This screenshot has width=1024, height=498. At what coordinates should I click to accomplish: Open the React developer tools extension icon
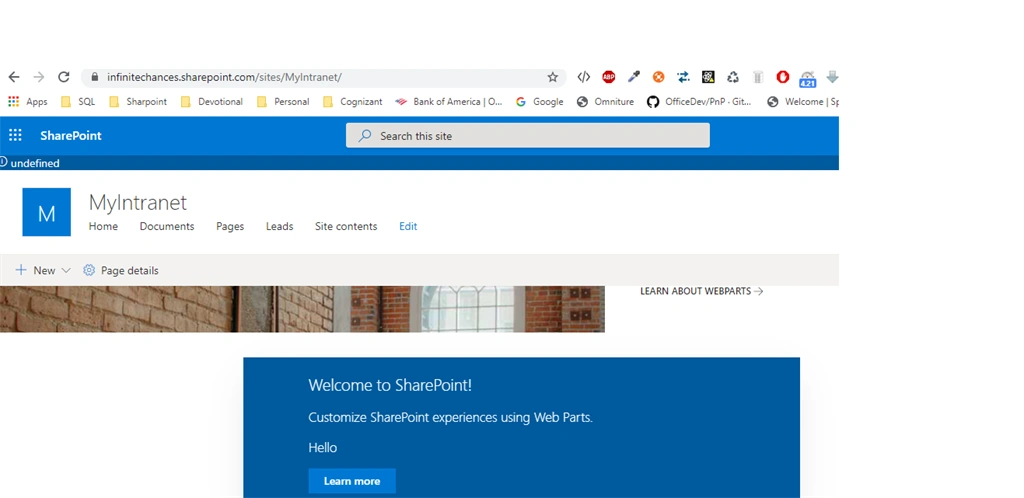tap(708, 77)
